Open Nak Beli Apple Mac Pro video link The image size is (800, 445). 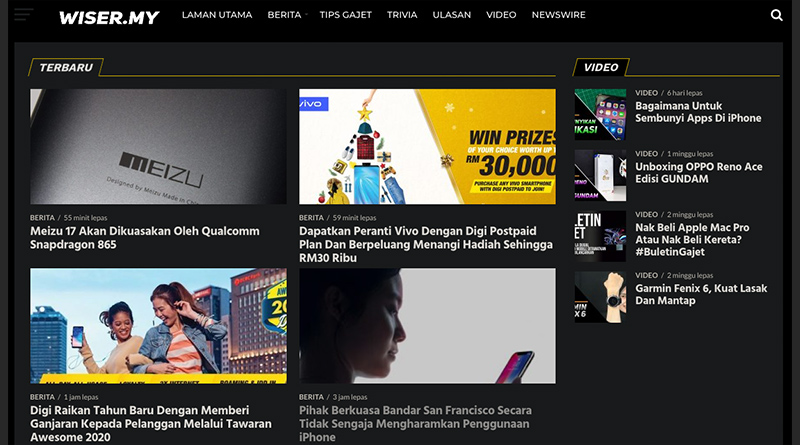point(692,239)
